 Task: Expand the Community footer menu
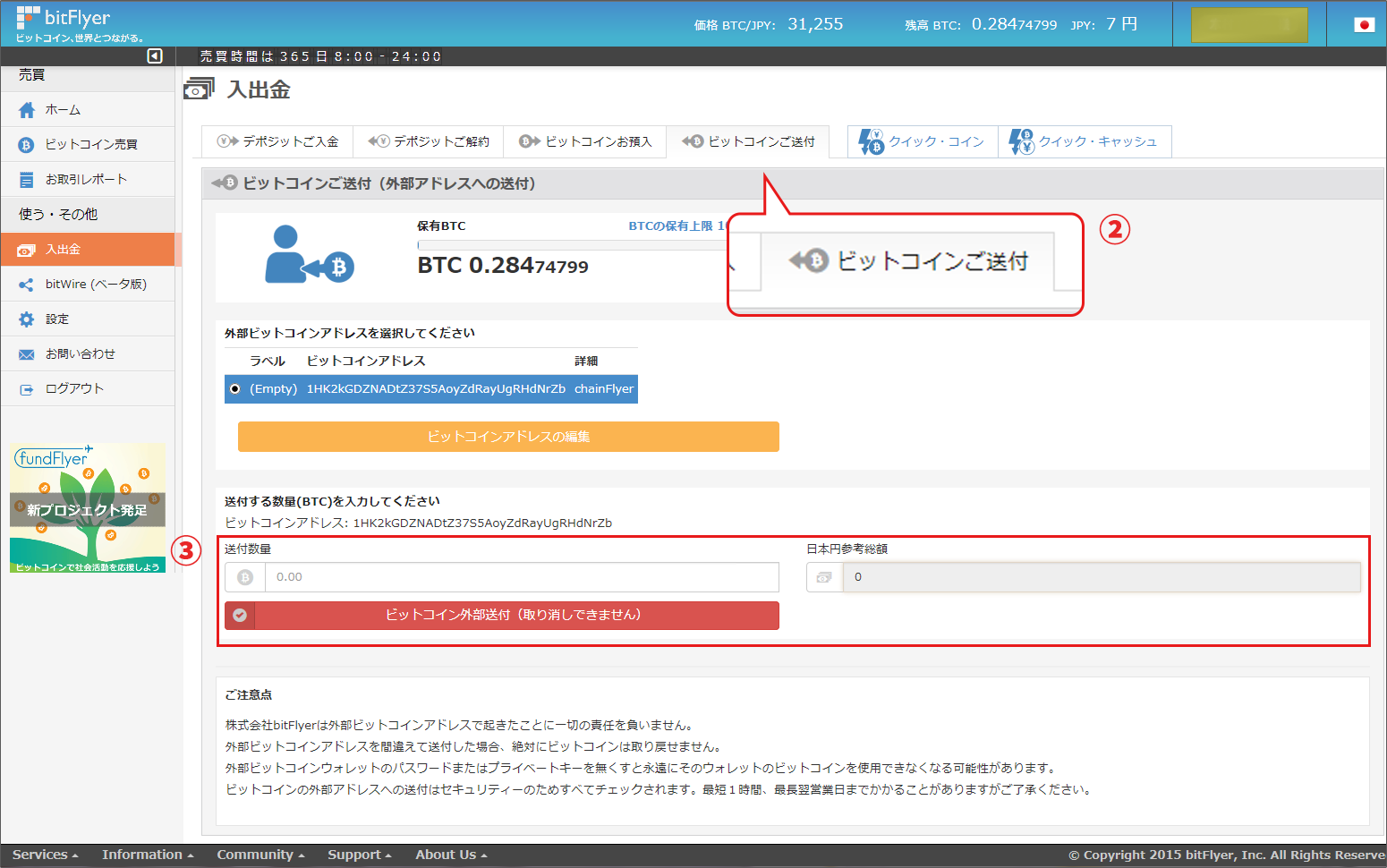pos(260,855)
